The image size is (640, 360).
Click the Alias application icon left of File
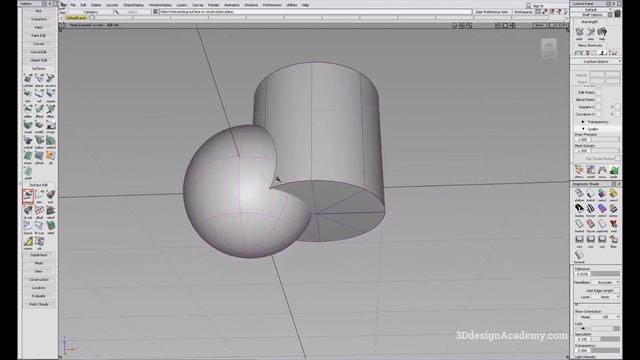point(64,5)
